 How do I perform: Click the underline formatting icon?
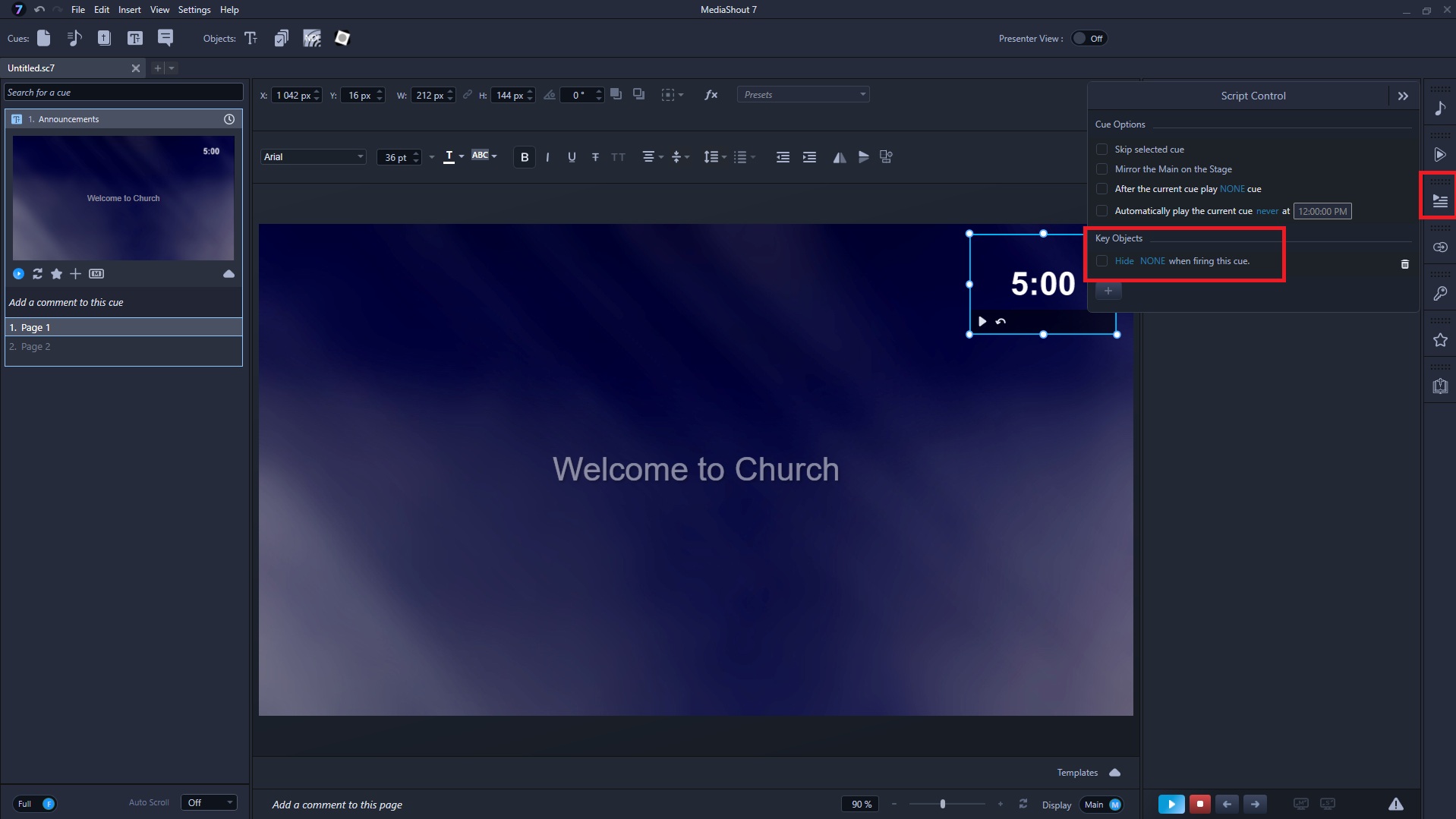pyautogui.click(x=572, y=157)
